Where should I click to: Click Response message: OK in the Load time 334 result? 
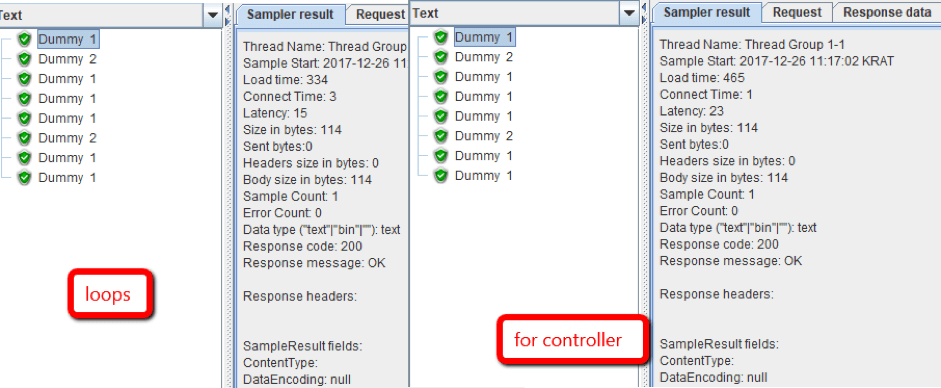coord(314,263)
